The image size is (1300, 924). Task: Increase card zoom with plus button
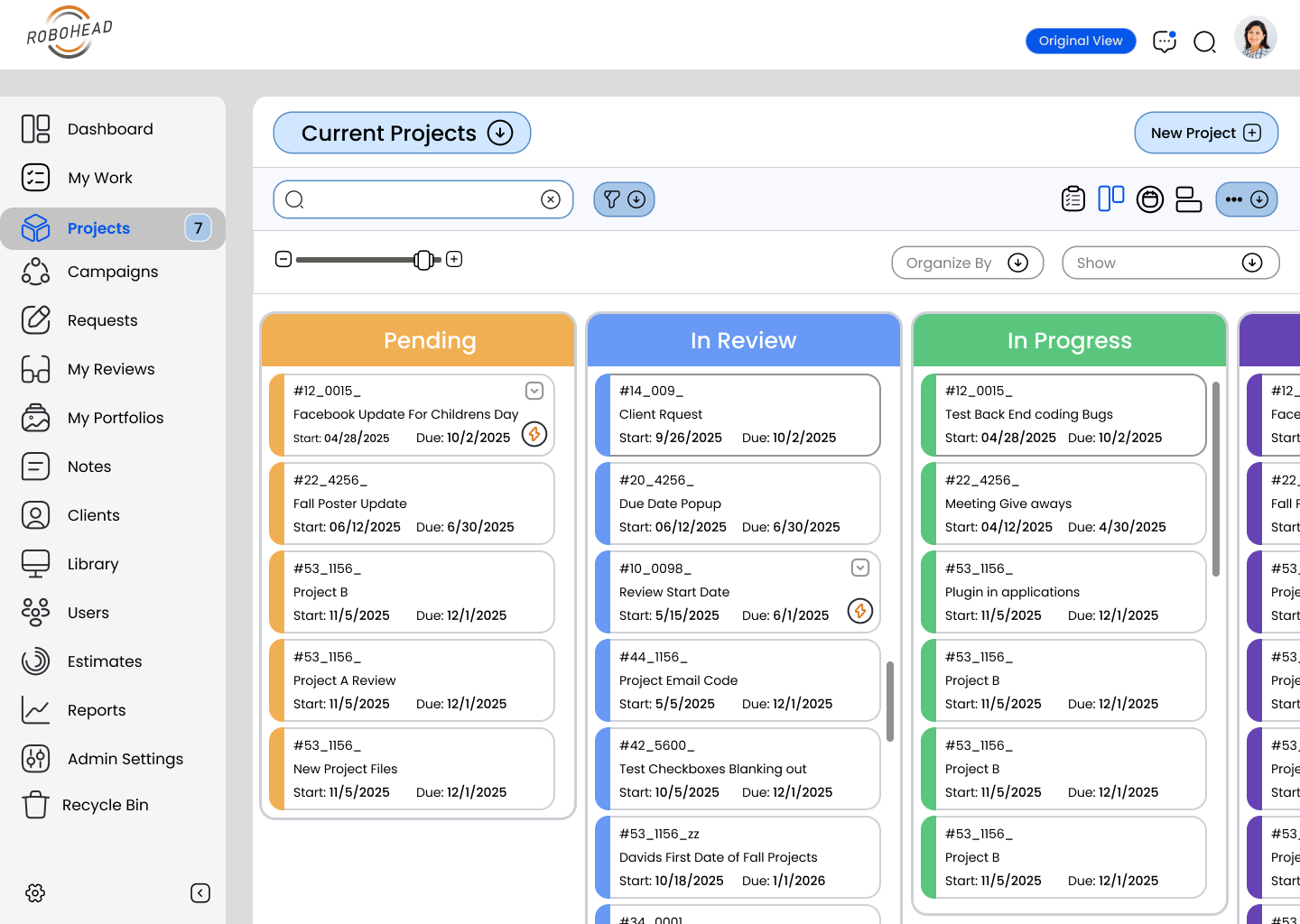(x=454, y=259)
